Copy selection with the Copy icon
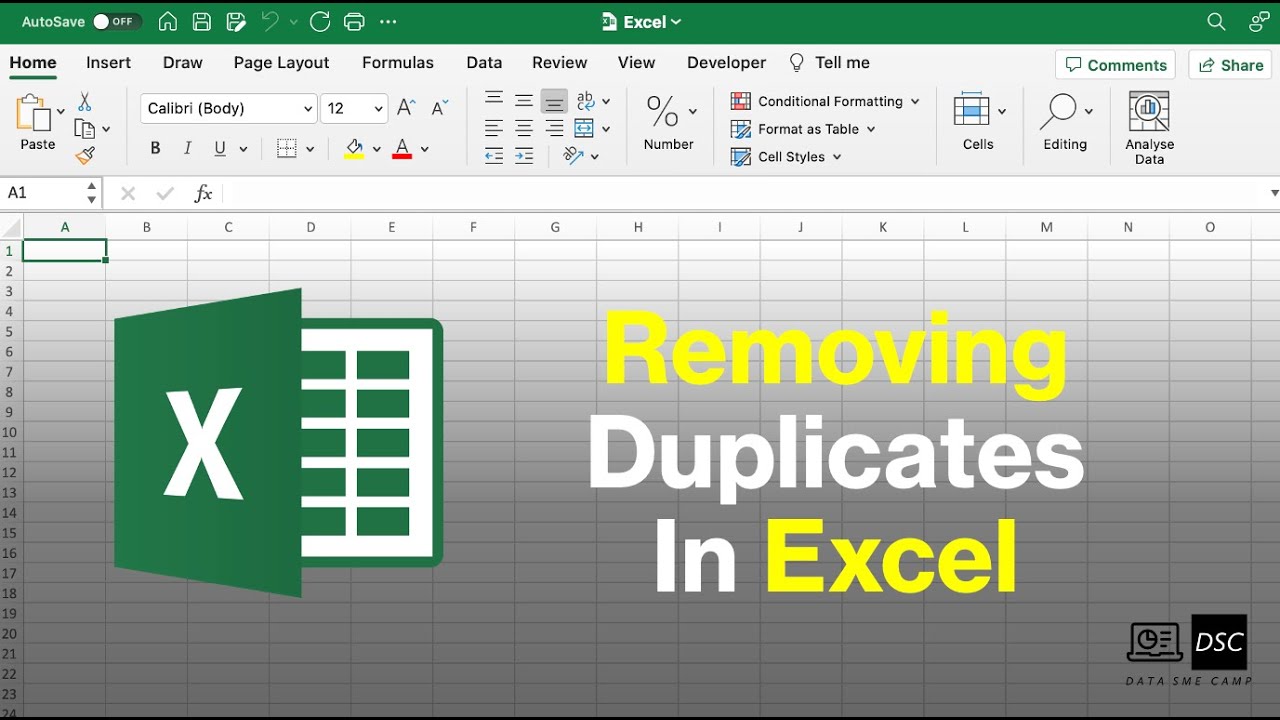This screenshot has height=720, width=1280. [85, 129]
